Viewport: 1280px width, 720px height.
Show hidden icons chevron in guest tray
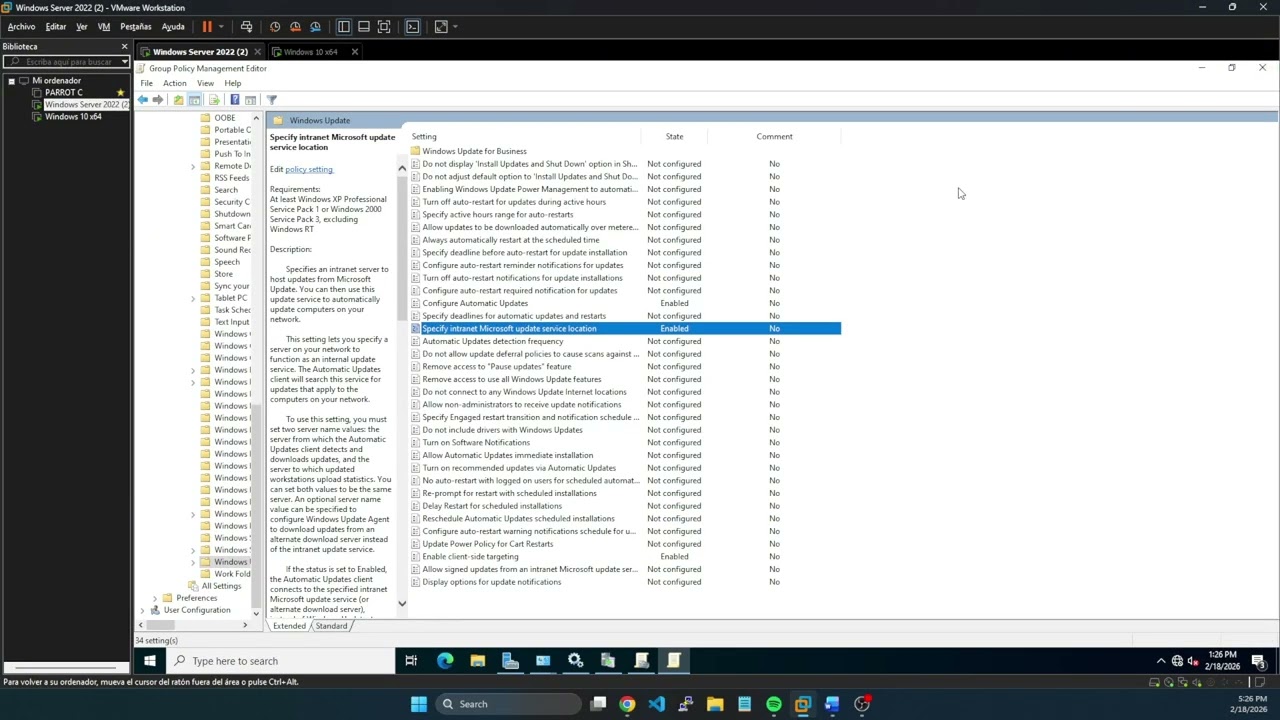pyautogui.click(x=1161, y=661)
